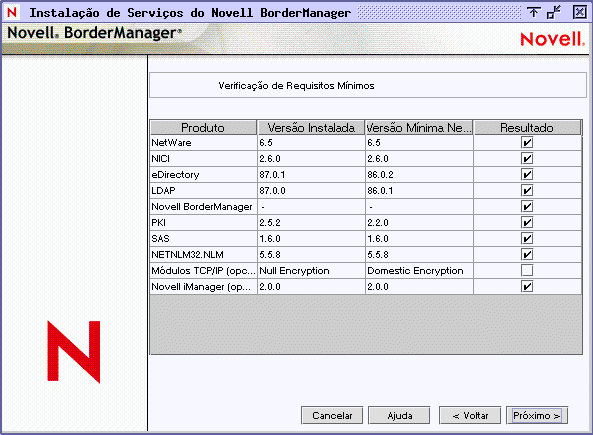
Task: Click the Novell N icon in title bar
Action: (x=12, y=12)
